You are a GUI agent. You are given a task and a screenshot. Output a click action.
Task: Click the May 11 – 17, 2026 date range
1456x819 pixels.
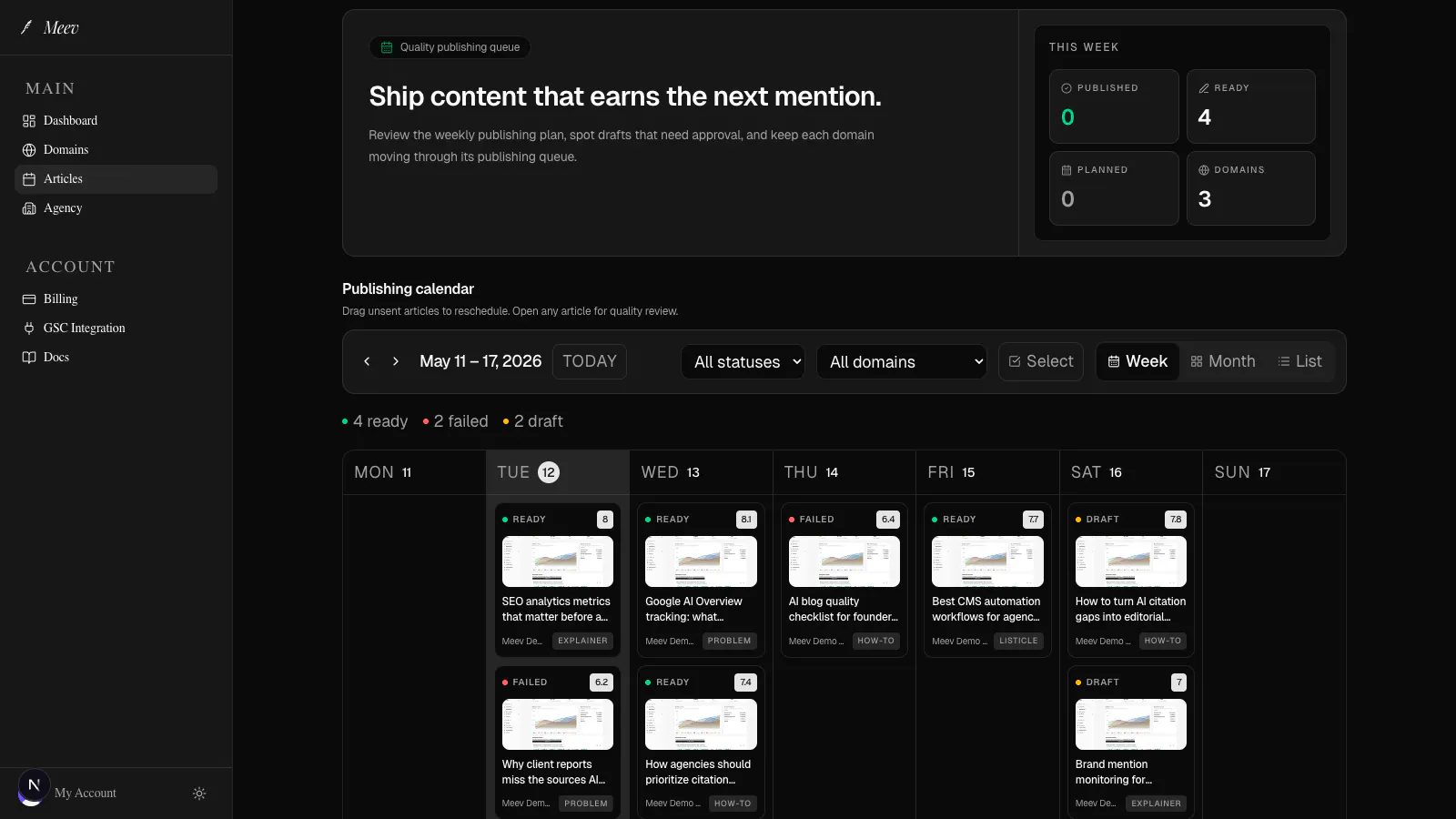pyautogui.click(x=480, y=361)
